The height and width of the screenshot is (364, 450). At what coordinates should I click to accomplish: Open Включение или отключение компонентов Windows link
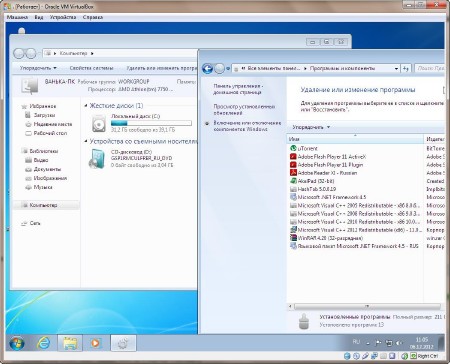(x=247, y=126)
